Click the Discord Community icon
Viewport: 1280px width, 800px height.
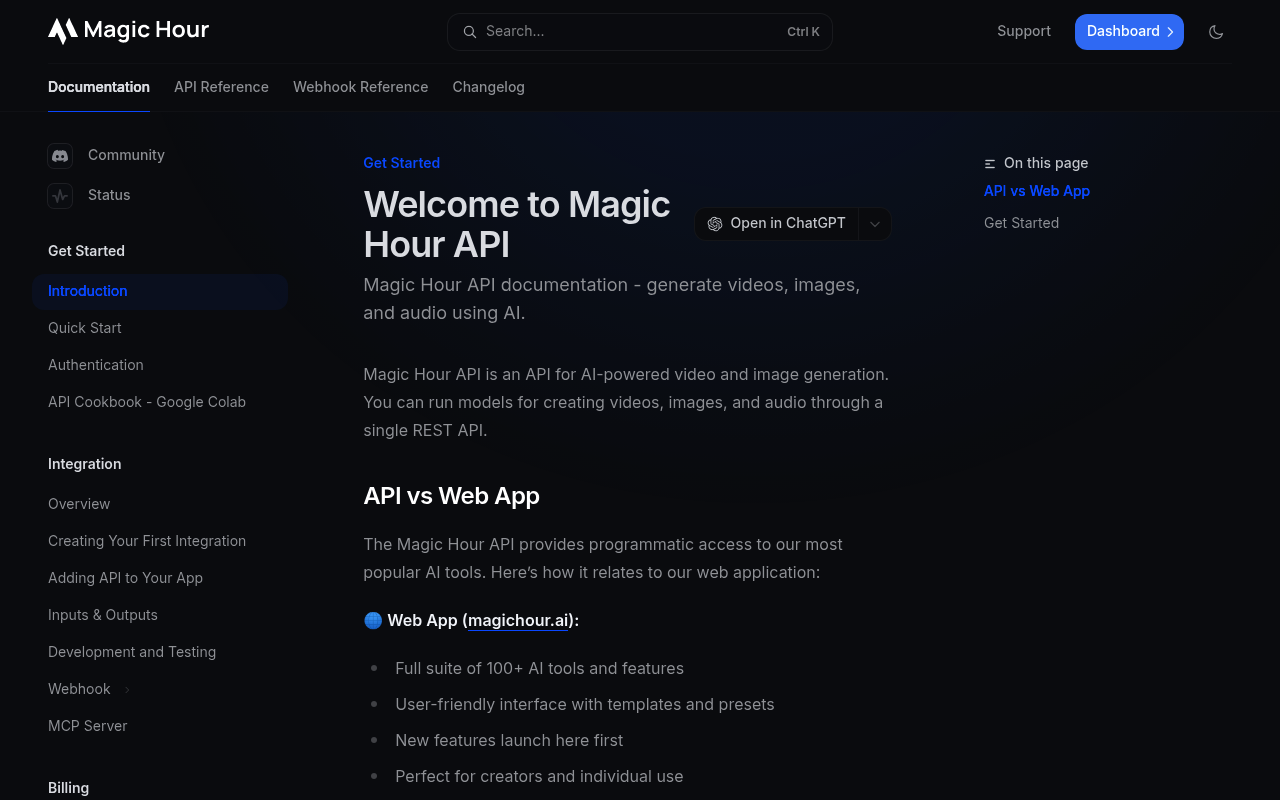tap(60, 155)
